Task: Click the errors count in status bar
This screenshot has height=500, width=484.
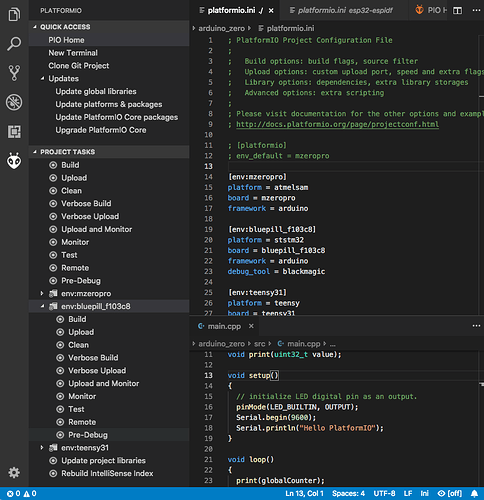Action: (14, 493)
